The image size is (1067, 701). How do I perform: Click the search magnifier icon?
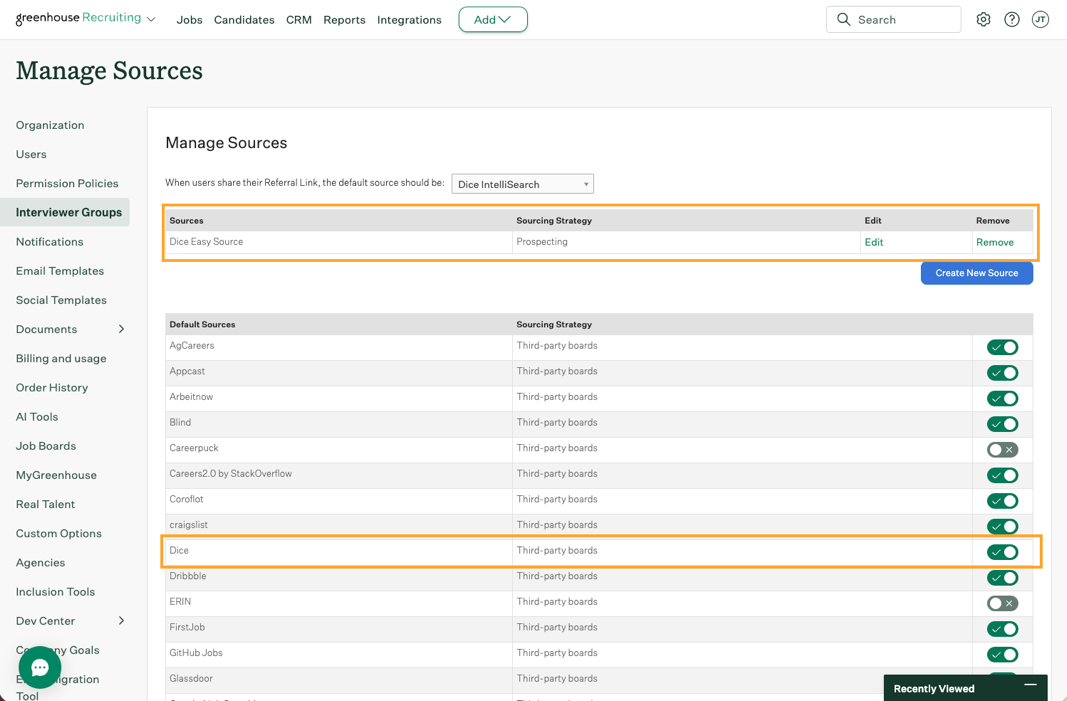tap(844, 20)
